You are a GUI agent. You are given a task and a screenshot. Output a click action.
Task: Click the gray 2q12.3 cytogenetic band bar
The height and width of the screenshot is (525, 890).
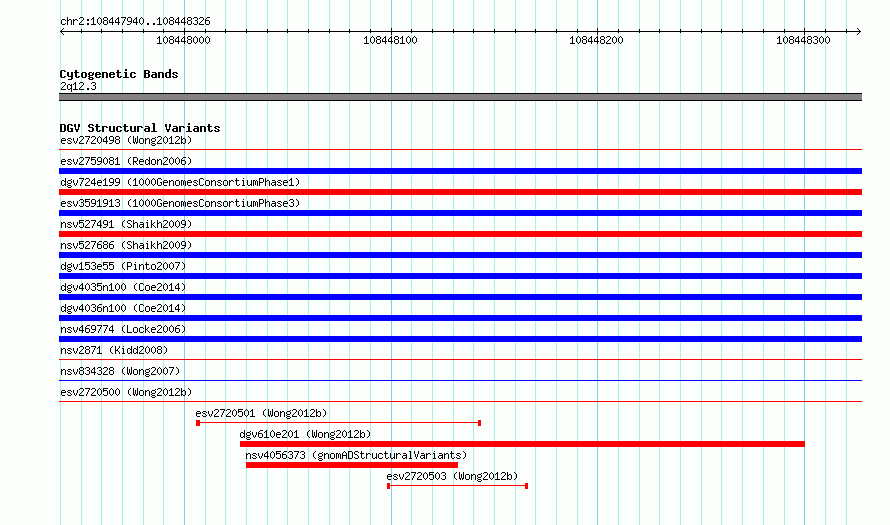pyautogui.click(x=460, y=97)
